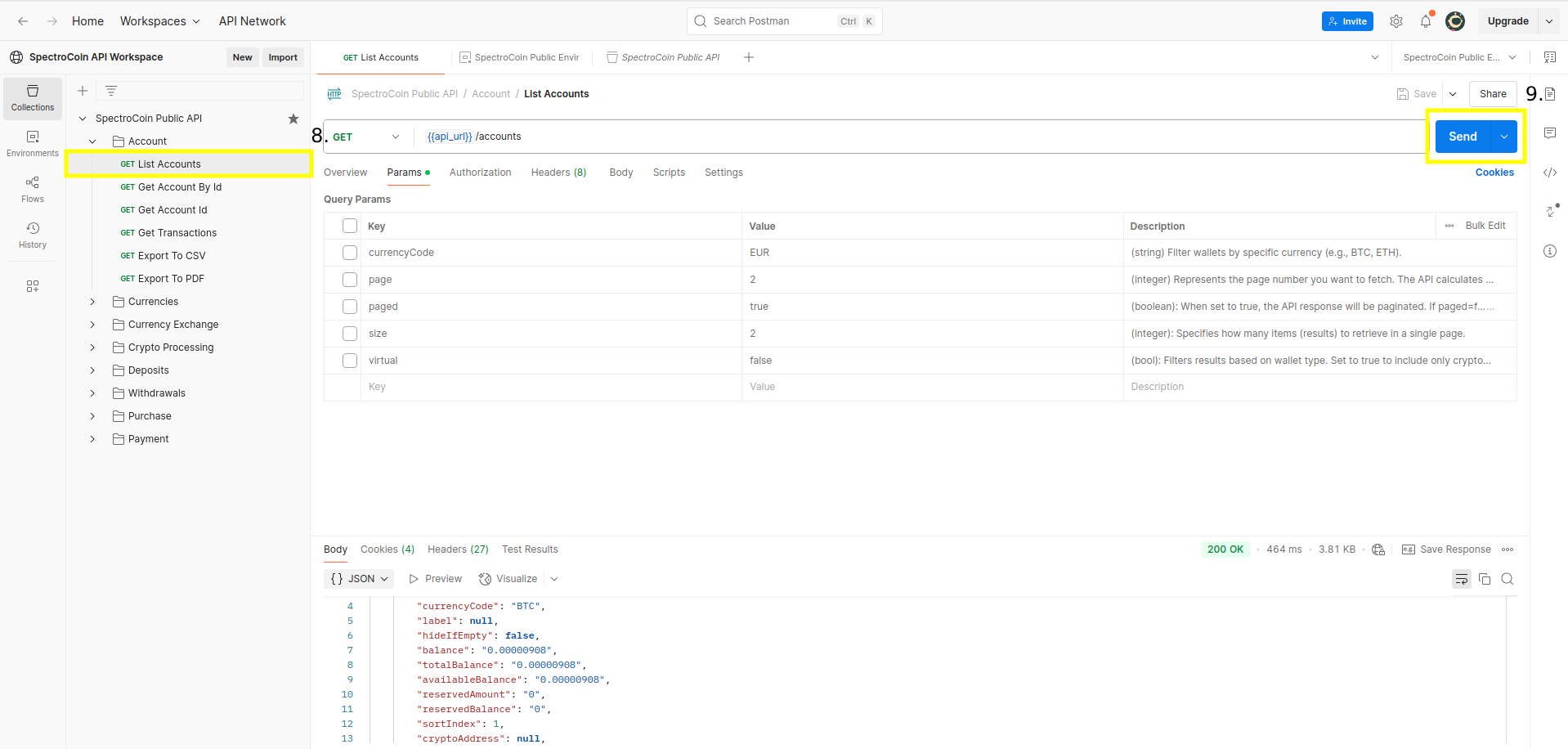Click the Send button
The image size is (1568, 749).
(x=1463, y=137)
